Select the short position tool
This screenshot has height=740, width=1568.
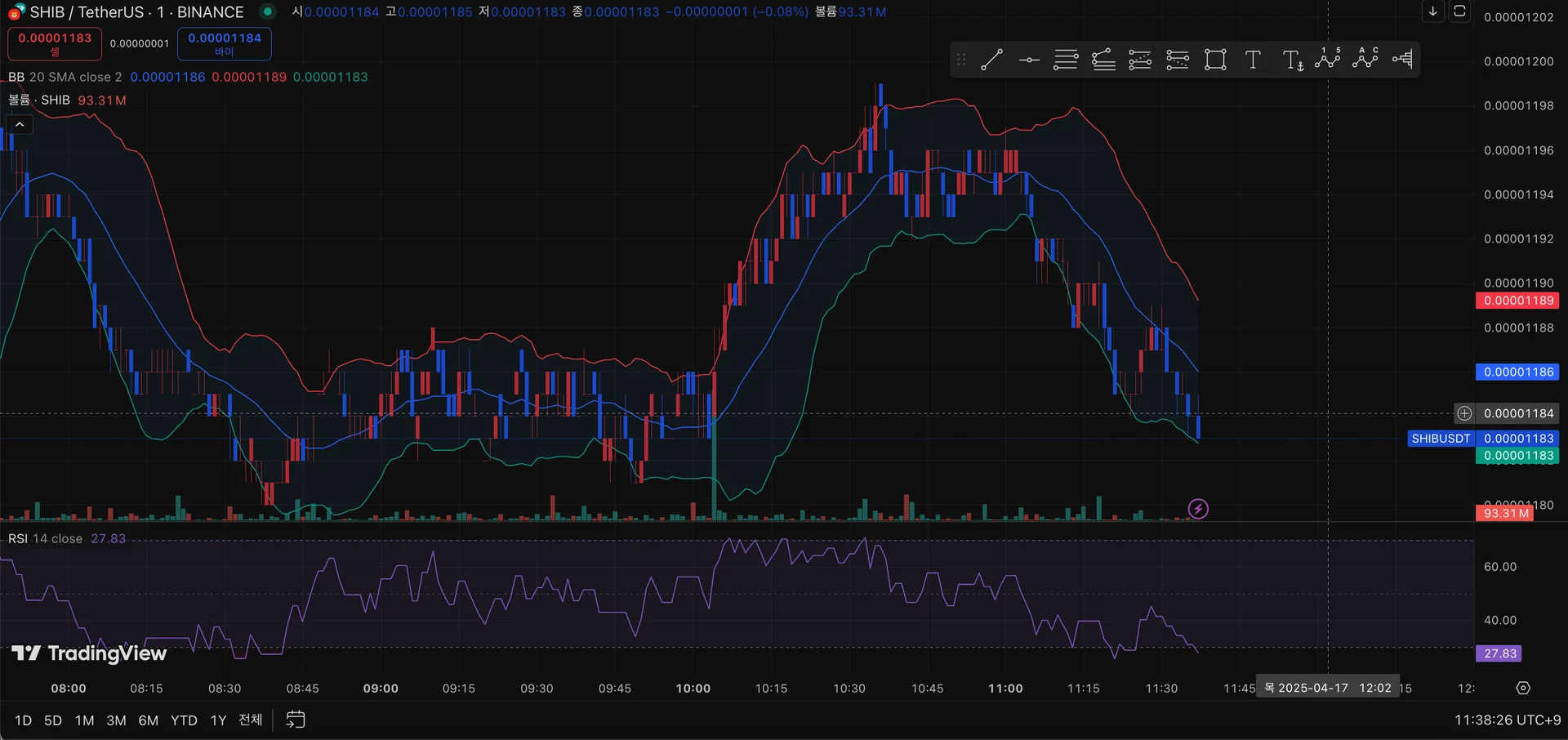point(1178,60)
